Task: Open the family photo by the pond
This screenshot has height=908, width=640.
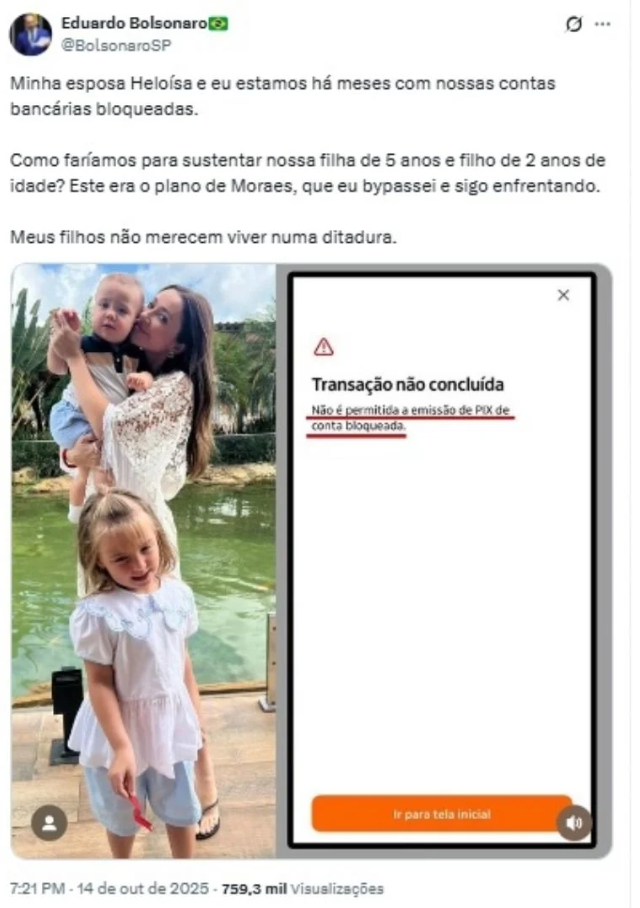Action: pos(144,561)
